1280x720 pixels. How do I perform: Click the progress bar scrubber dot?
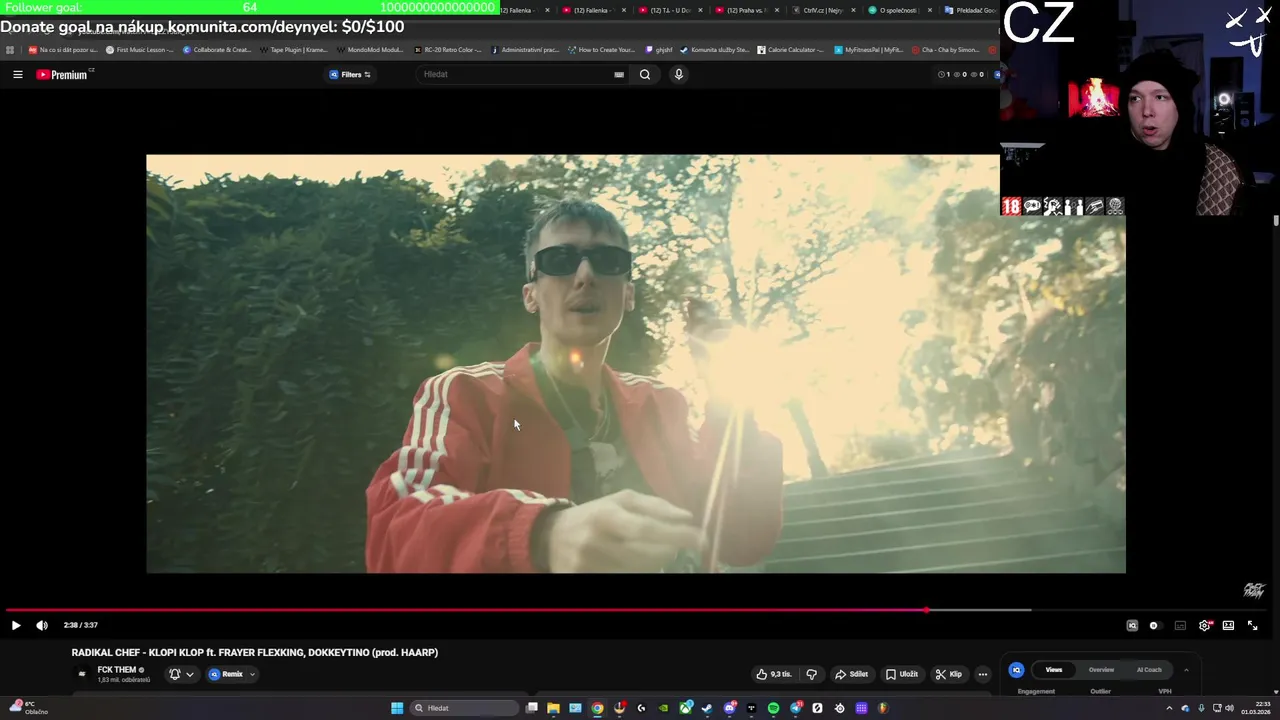(926, 609)
